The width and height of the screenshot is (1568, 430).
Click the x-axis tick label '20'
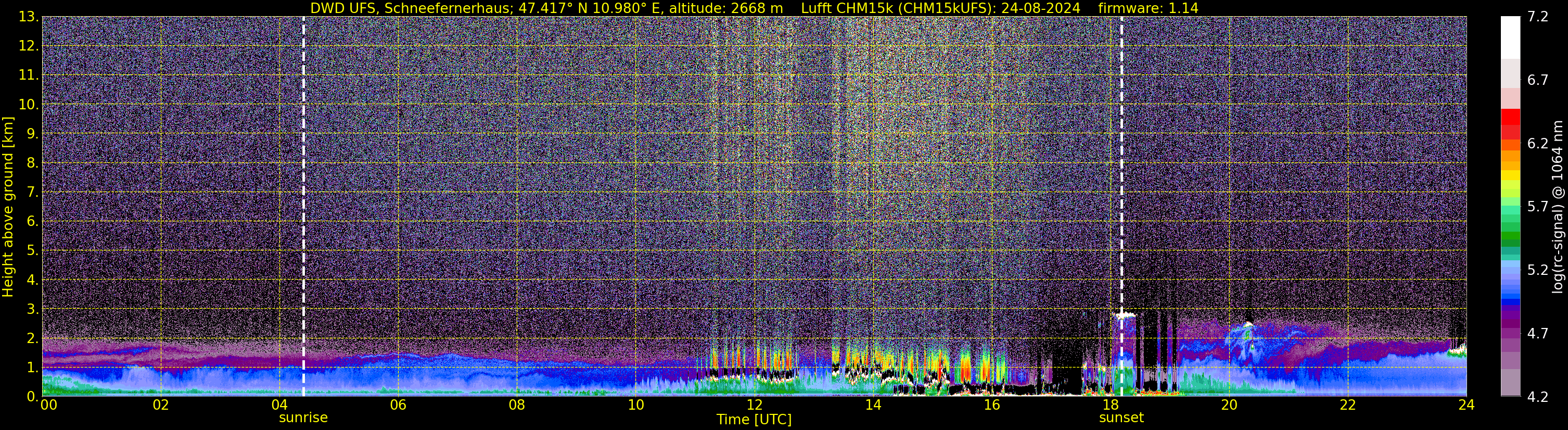coord(1229,406)
